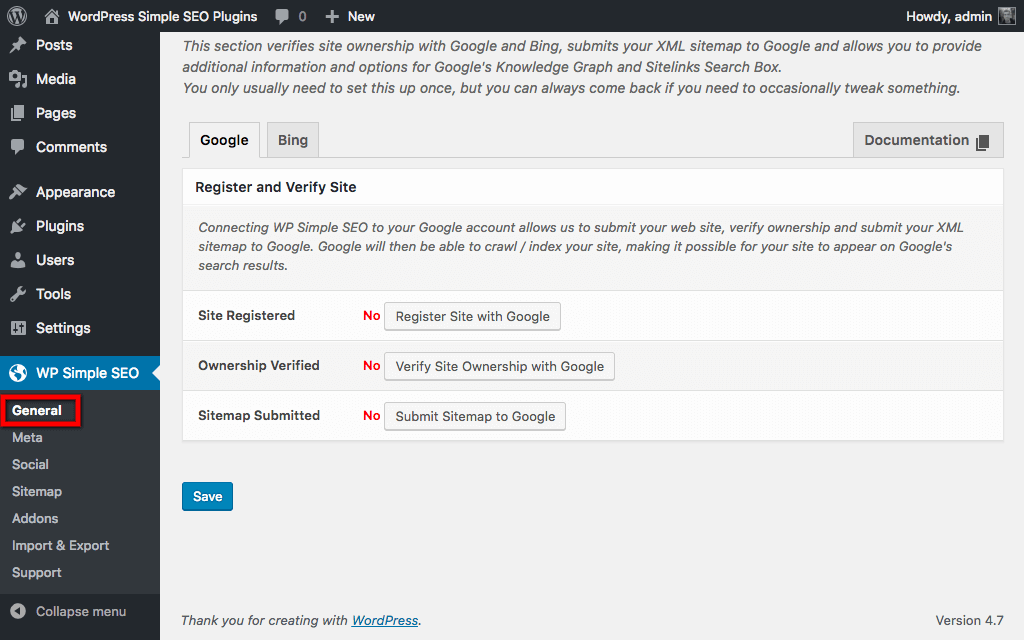
Task: Open the Appearance menu item
Action: (x=75, y=192)
